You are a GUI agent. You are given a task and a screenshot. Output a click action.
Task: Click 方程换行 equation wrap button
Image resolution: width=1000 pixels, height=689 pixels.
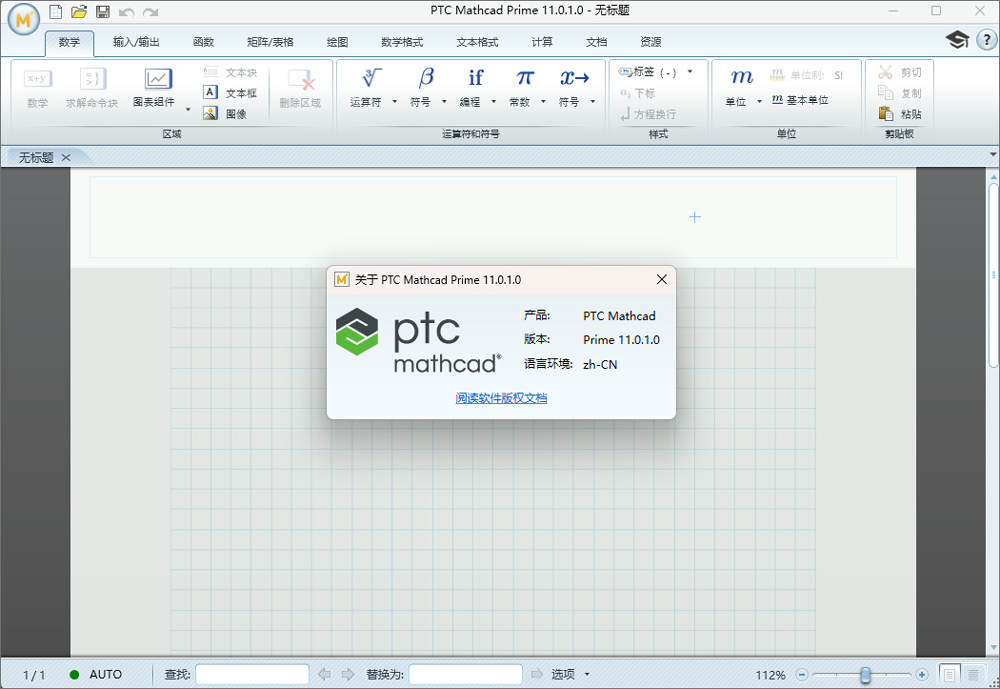coord(648,114)
